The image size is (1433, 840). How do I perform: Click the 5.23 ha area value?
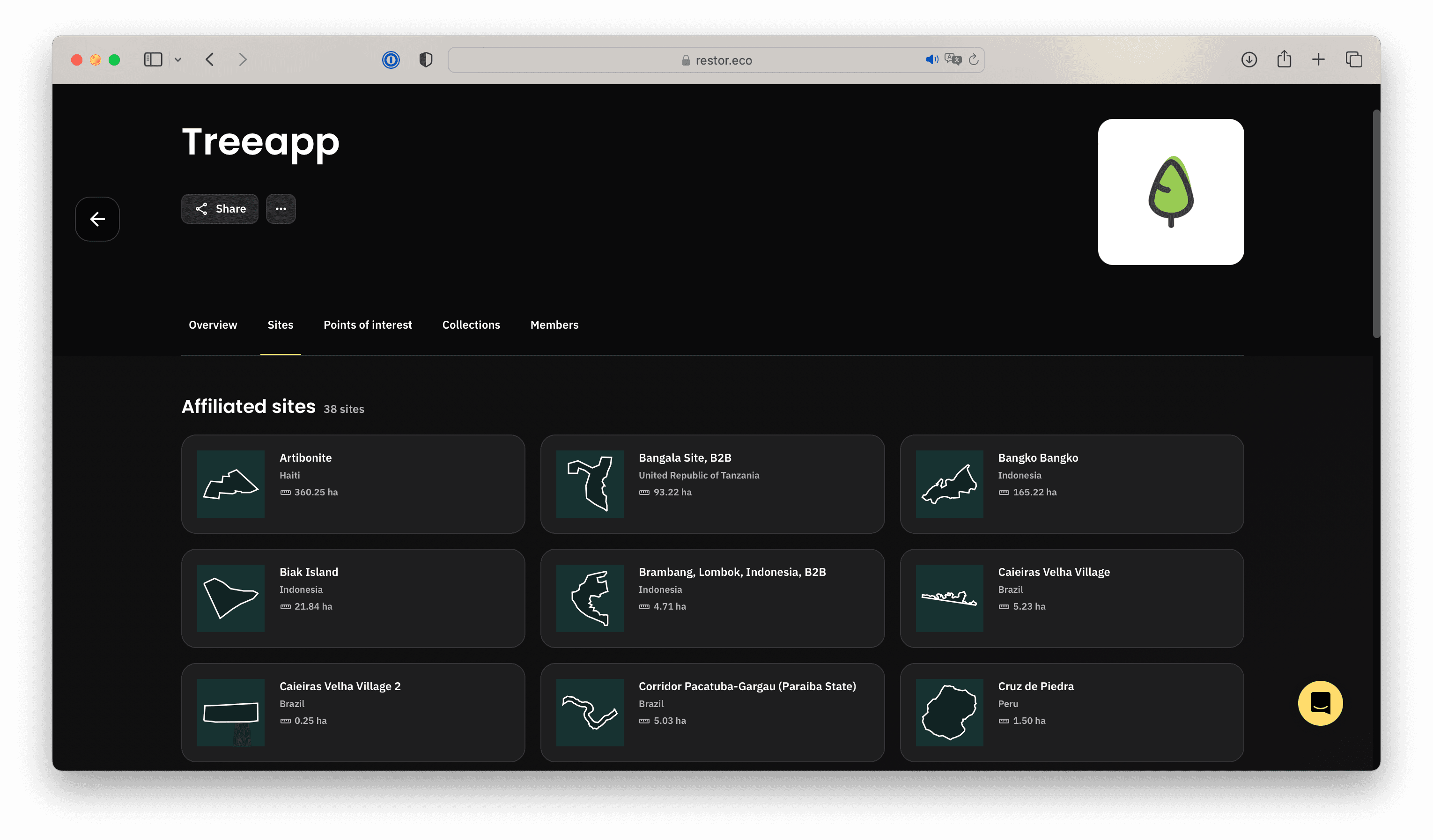point(1029,607)
